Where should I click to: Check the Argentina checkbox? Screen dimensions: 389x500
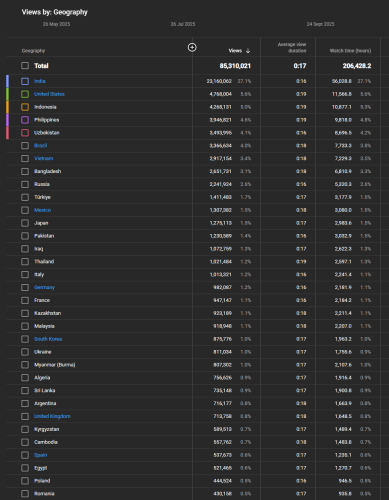(25, 403)
